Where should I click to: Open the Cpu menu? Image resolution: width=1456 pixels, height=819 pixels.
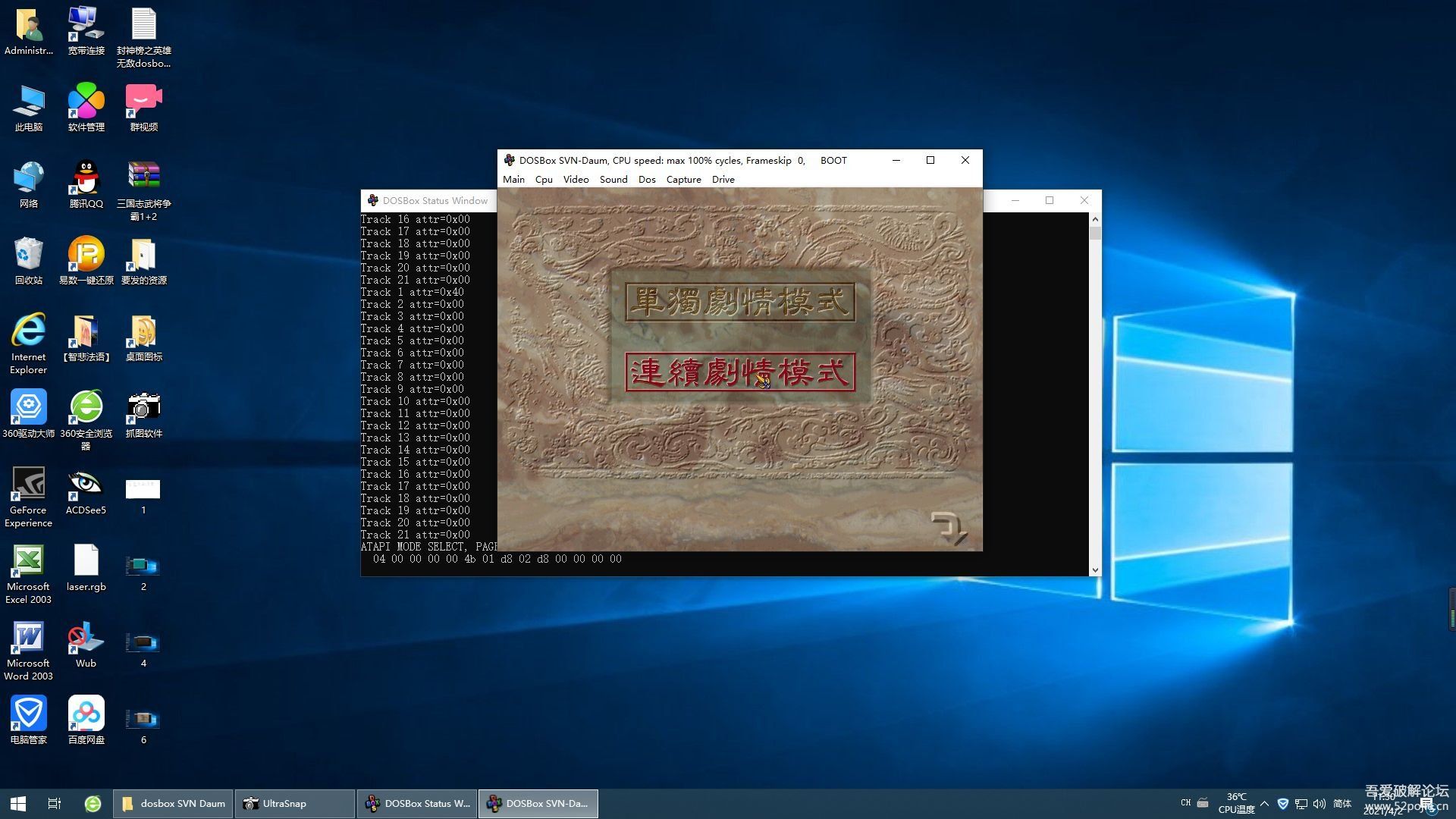[544, 180]
